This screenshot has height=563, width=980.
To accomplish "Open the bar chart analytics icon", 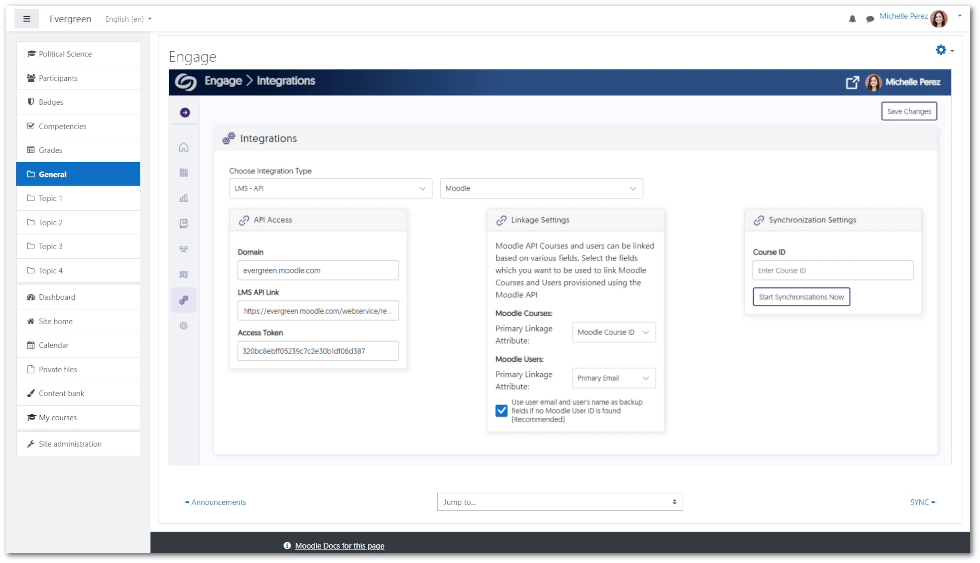I will (x=184, y=198).
